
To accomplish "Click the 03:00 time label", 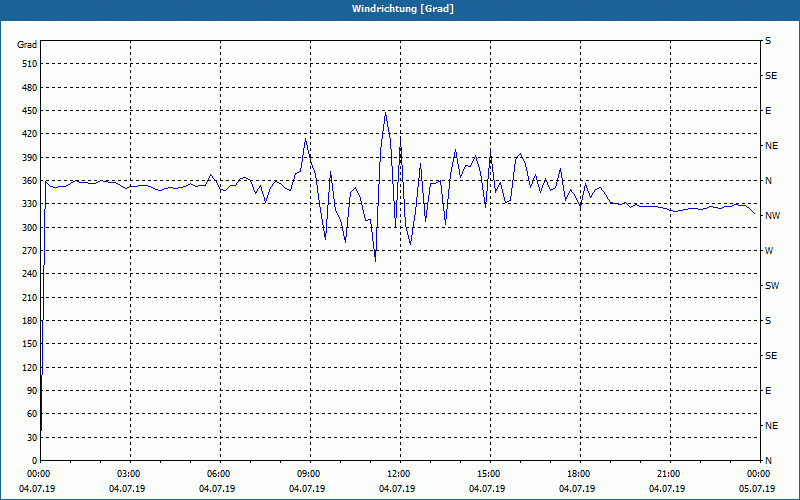I will click(128, 474).
